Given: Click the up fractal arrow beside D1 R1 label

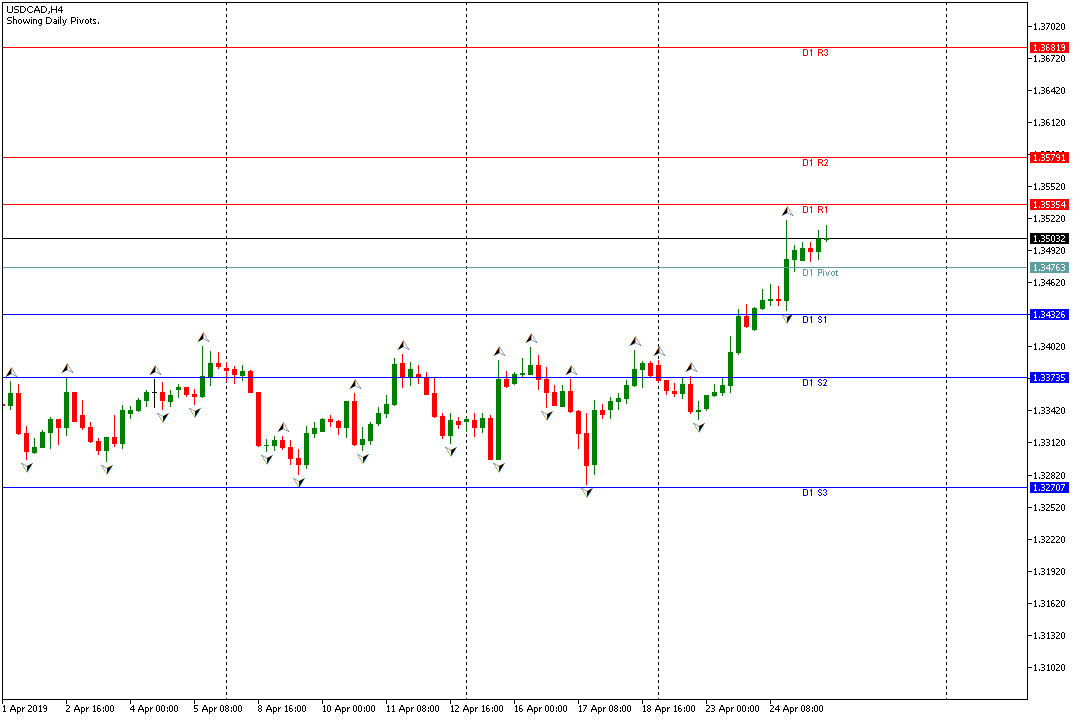Looking at the screenshot, I should click(787, 211).
